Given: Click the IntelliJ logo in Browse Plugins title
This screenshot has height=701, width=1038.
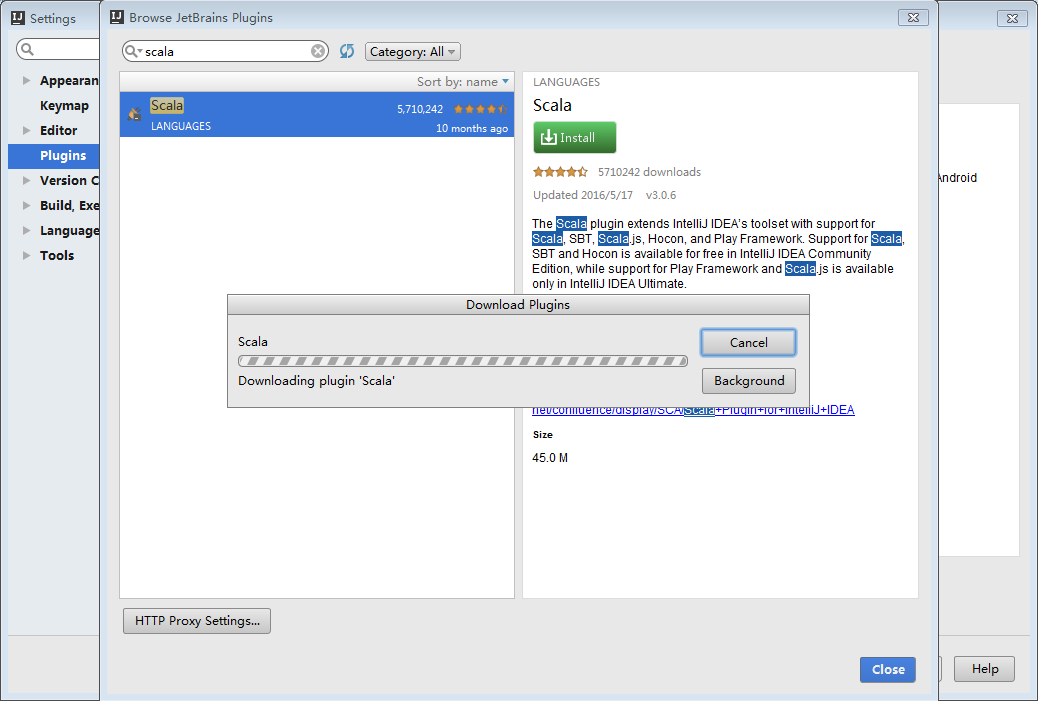Looking at the screenshot, I should (117, 17).
